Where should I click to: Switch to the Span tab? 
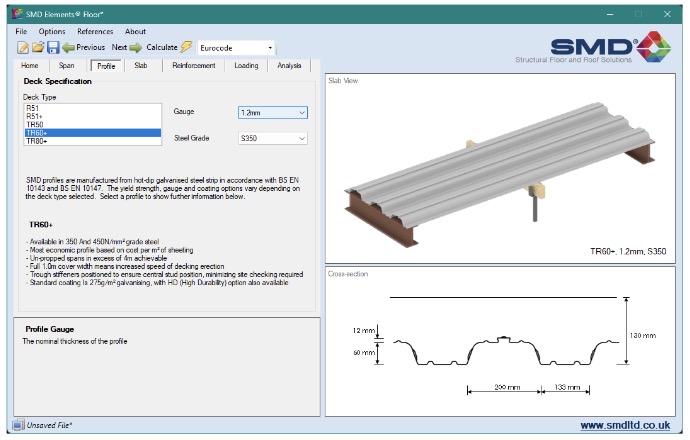tap(66, 65)
